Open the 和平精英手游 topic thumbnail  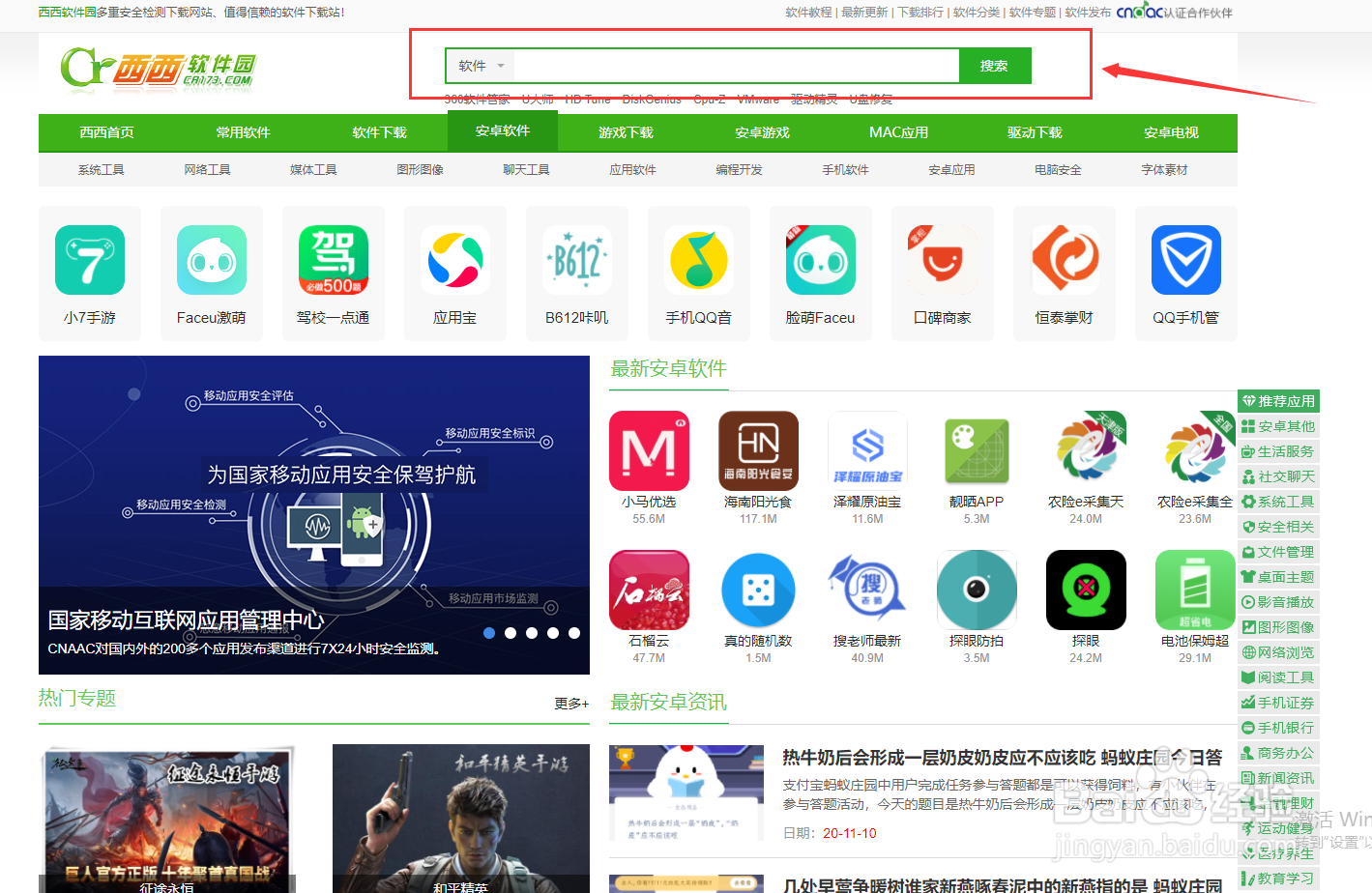point(461,819)
